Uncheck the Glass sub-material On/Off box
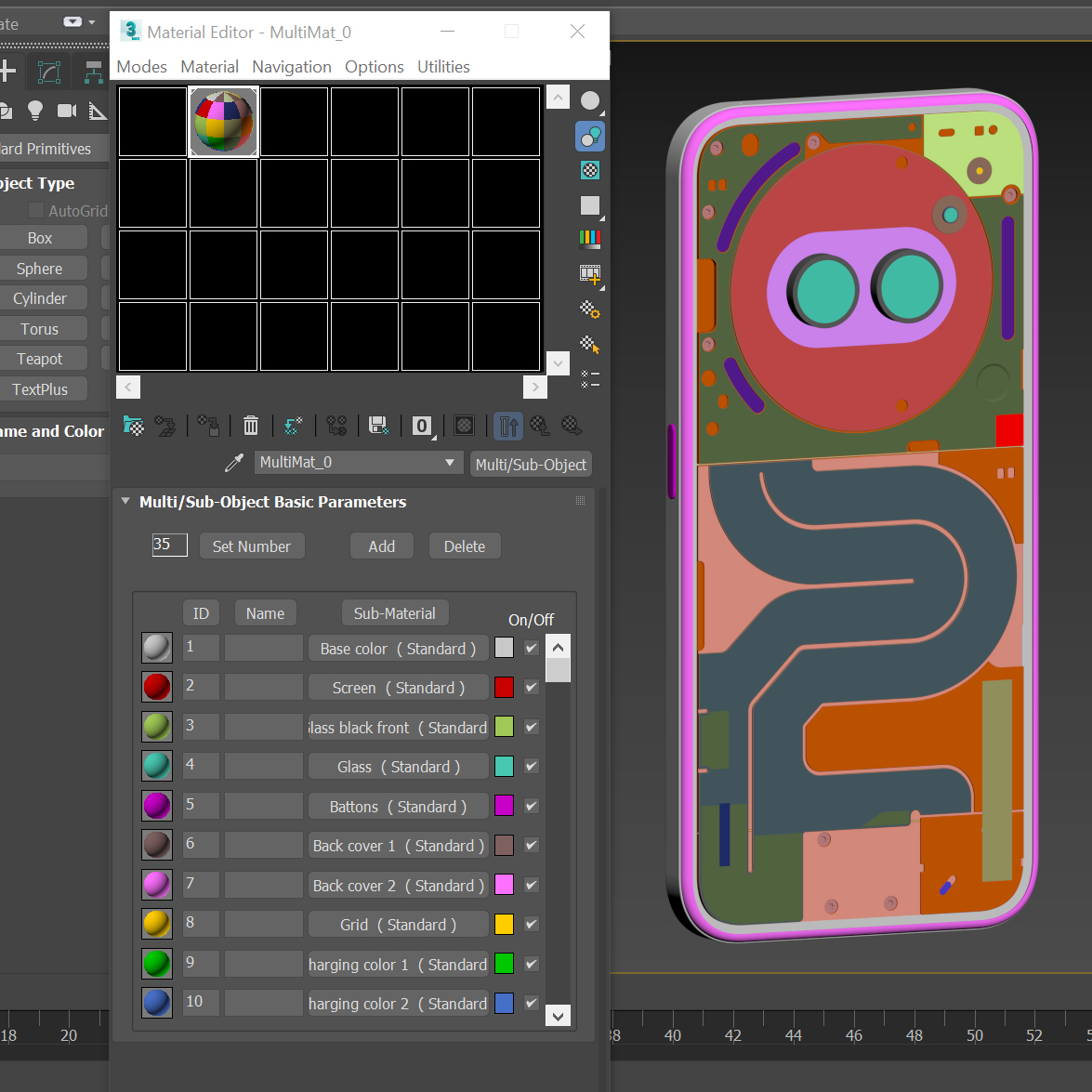The height and width of the screenshot is (1092, 1092). 532,767
